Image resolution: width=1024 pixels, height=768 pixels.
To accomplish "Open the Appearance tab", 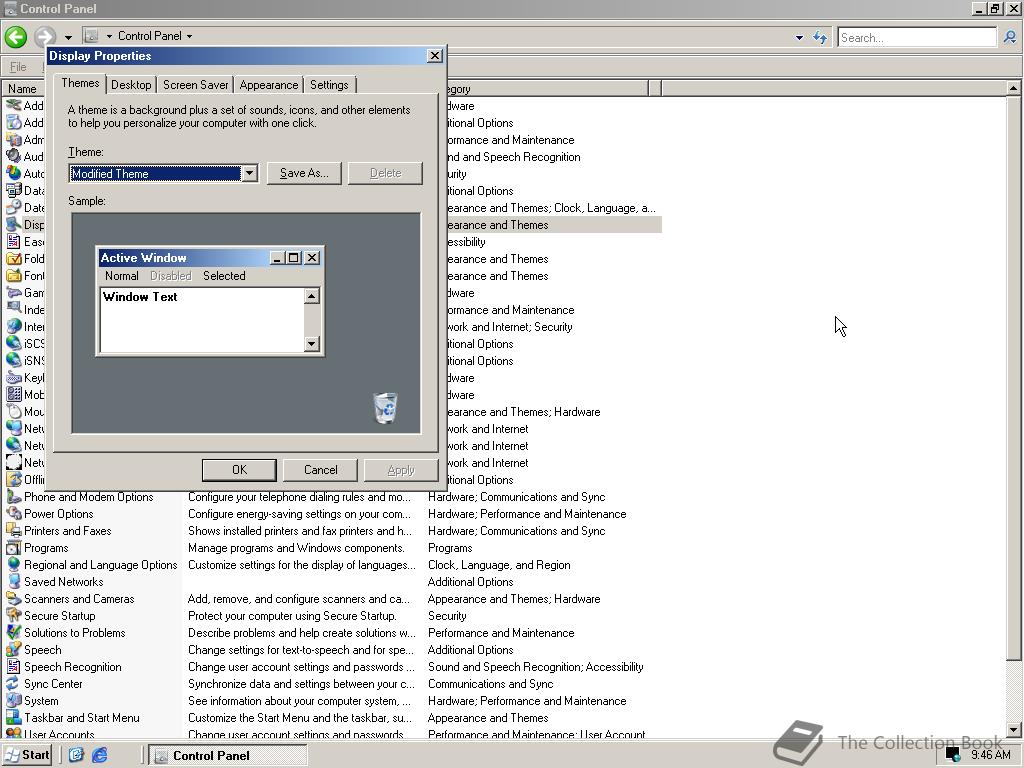I will point(268,85).
